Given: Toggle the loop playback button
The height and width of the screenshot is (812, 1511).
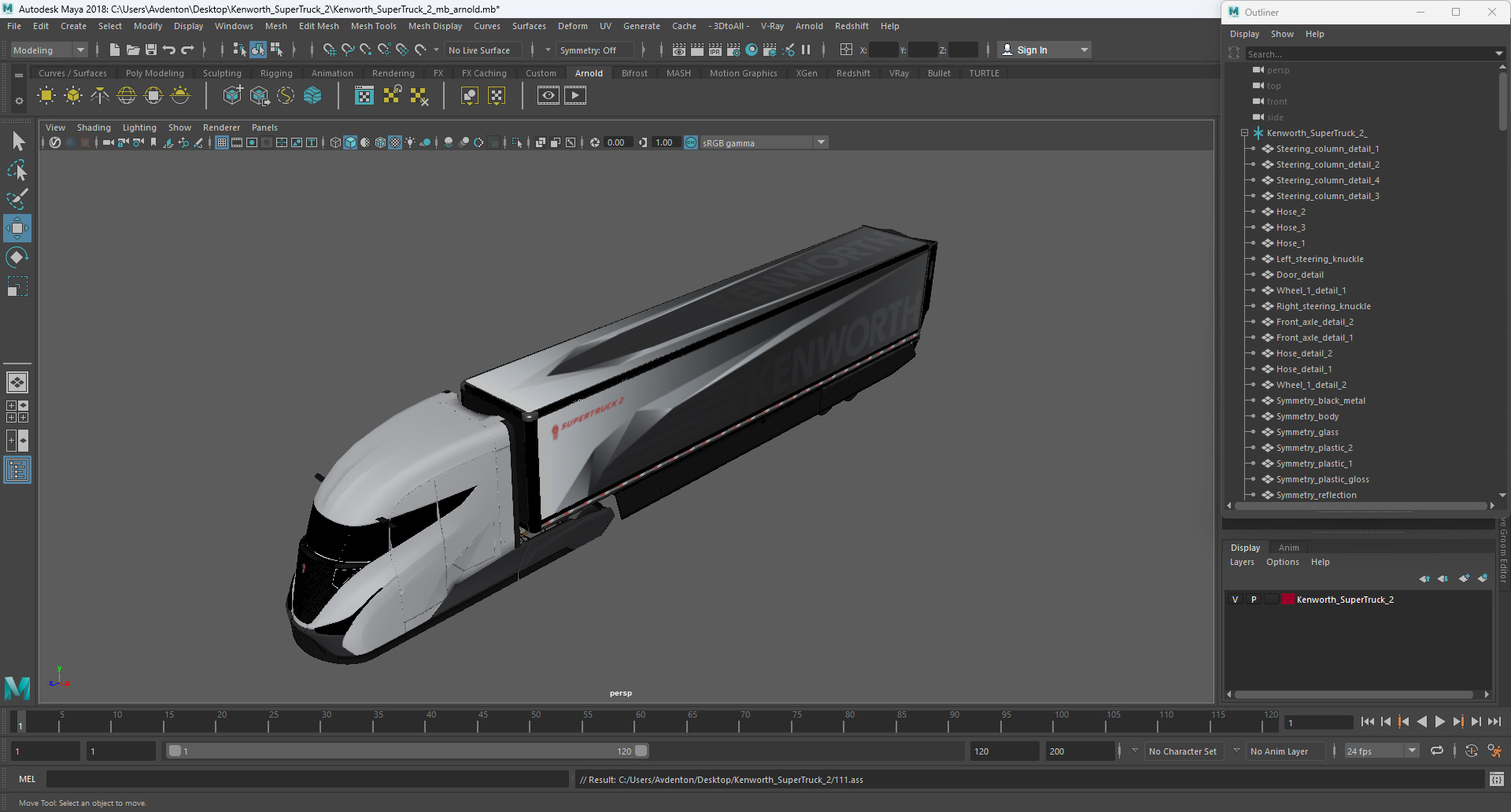Looking at the screenshot, I should click(x=1437, y=751).
